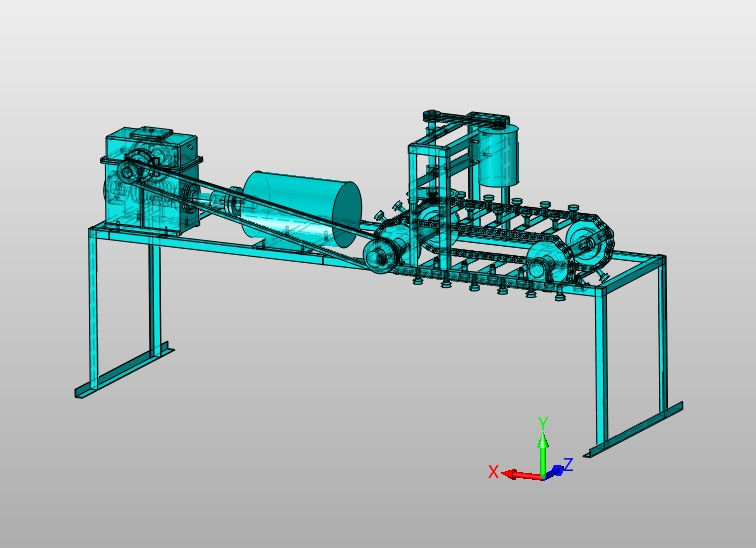This screenshot has height=548, width=756.
Task: Click the blue Z axis arrow of triad
Action: coord(554,471)
